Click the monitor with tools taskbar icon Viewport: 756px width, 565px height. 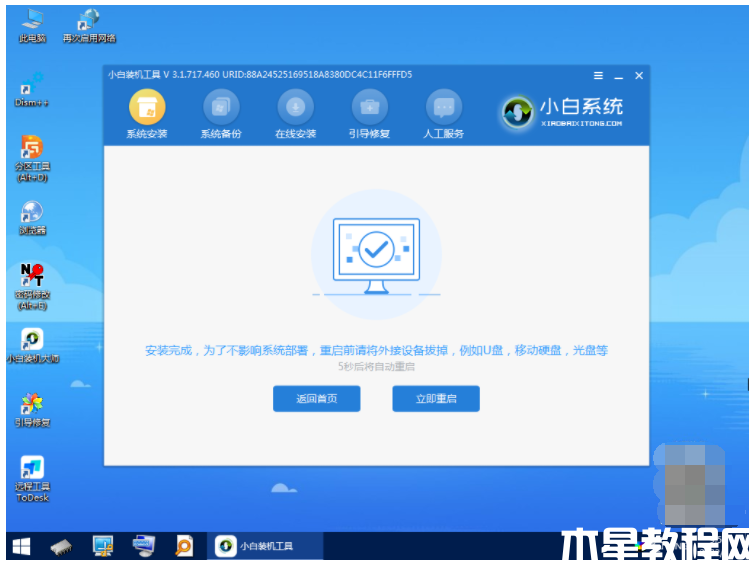(103, 546)
